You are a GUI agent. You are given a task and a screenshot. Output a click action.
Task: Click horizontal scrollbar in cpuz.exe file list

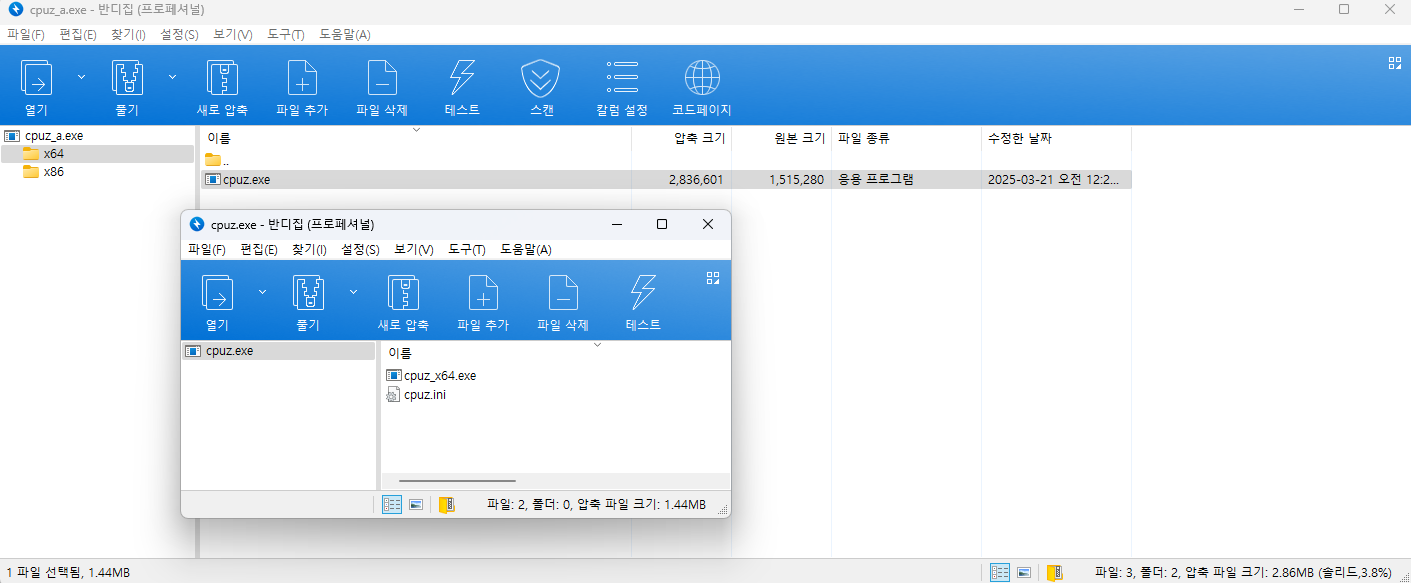coord(456,481)
